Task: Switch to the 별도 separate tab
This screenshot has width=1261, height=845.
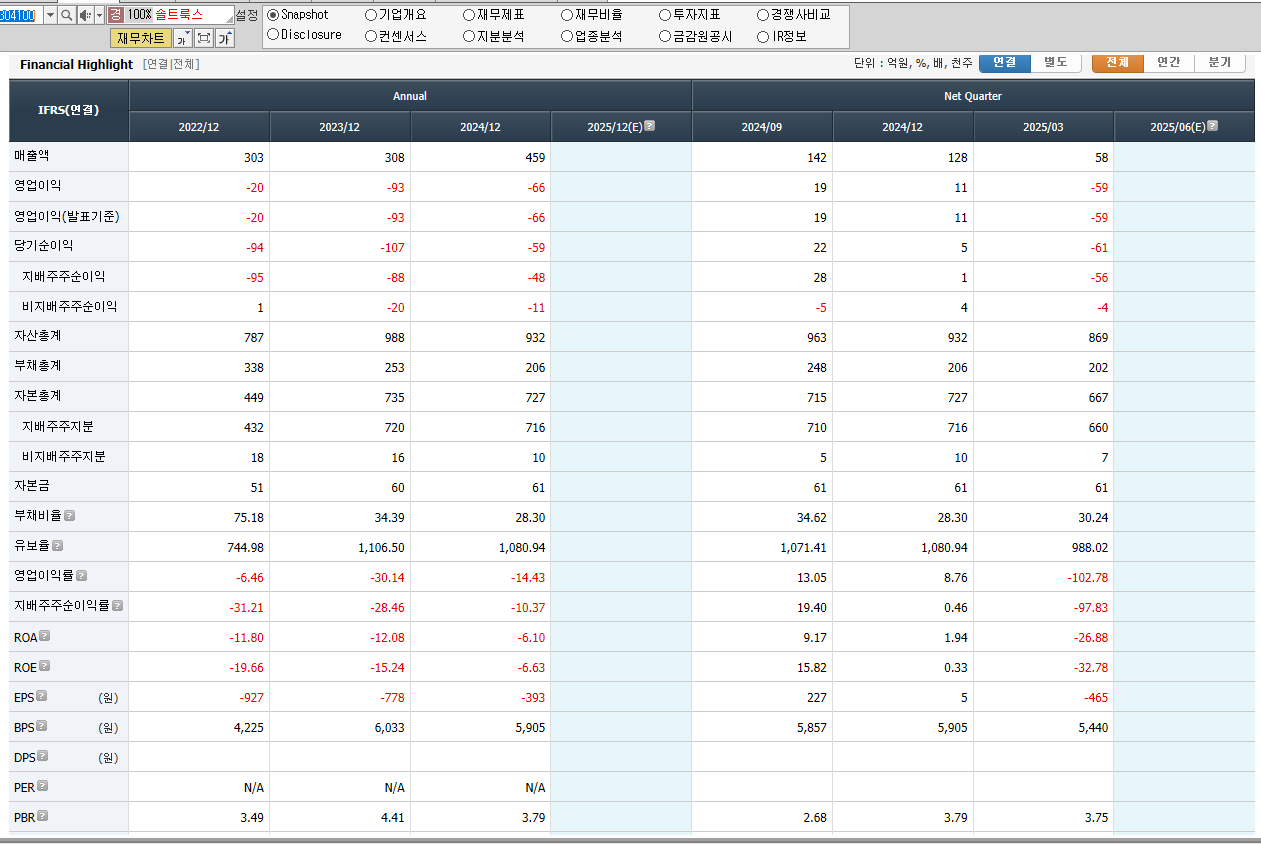Action: 1056,62
